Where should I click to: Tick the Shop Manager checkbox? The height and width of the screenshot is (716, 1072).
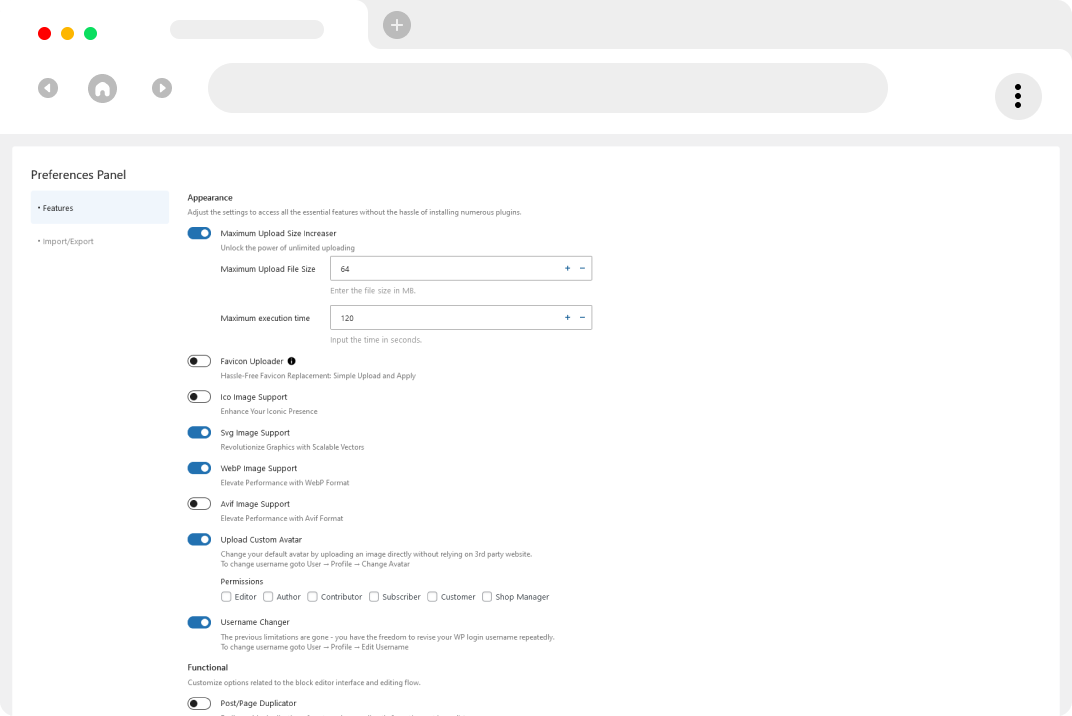(487, 597)
